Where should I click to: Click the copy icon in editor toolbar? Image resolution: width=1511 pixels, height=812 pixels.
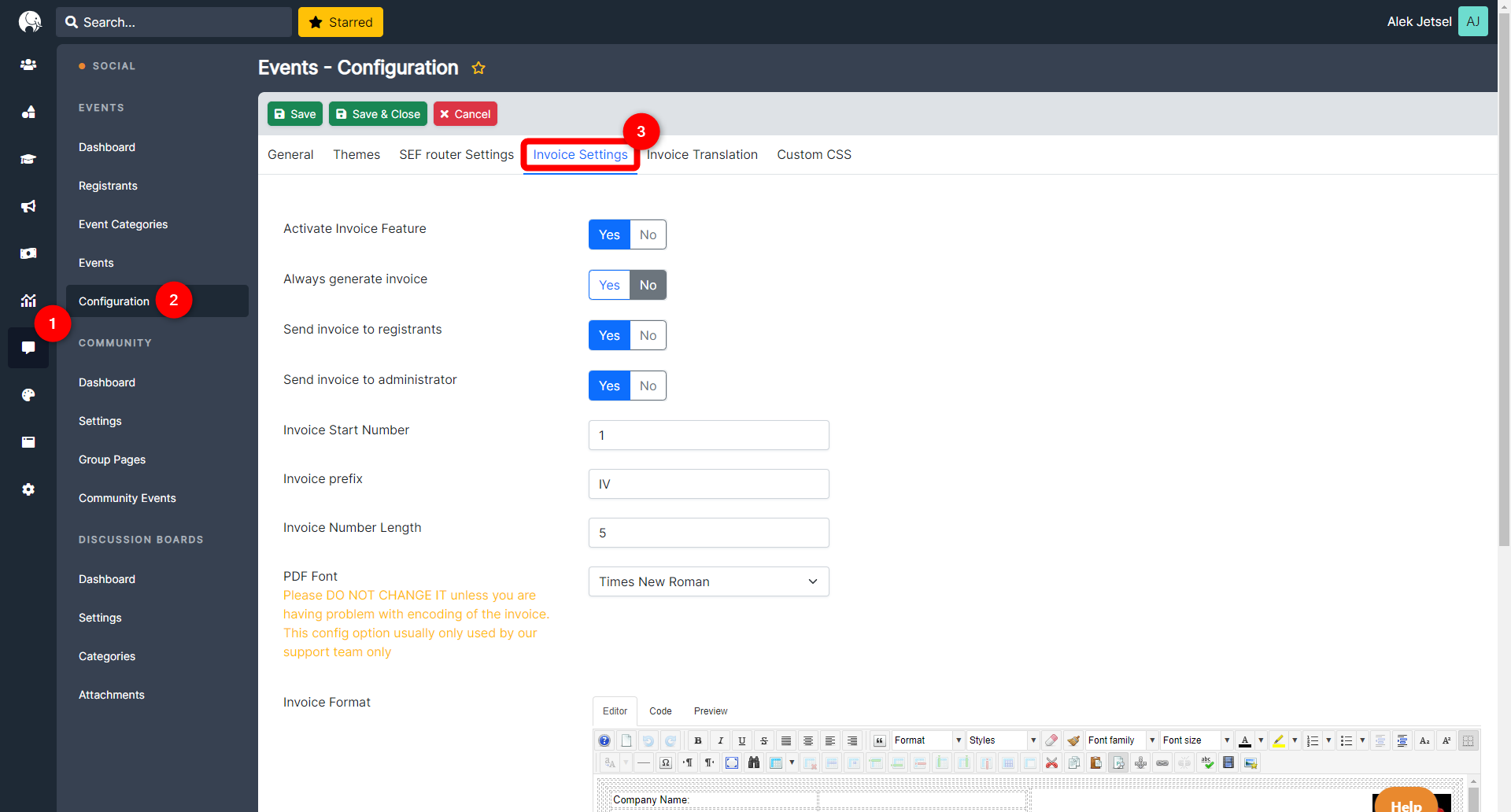(1073, 762)
